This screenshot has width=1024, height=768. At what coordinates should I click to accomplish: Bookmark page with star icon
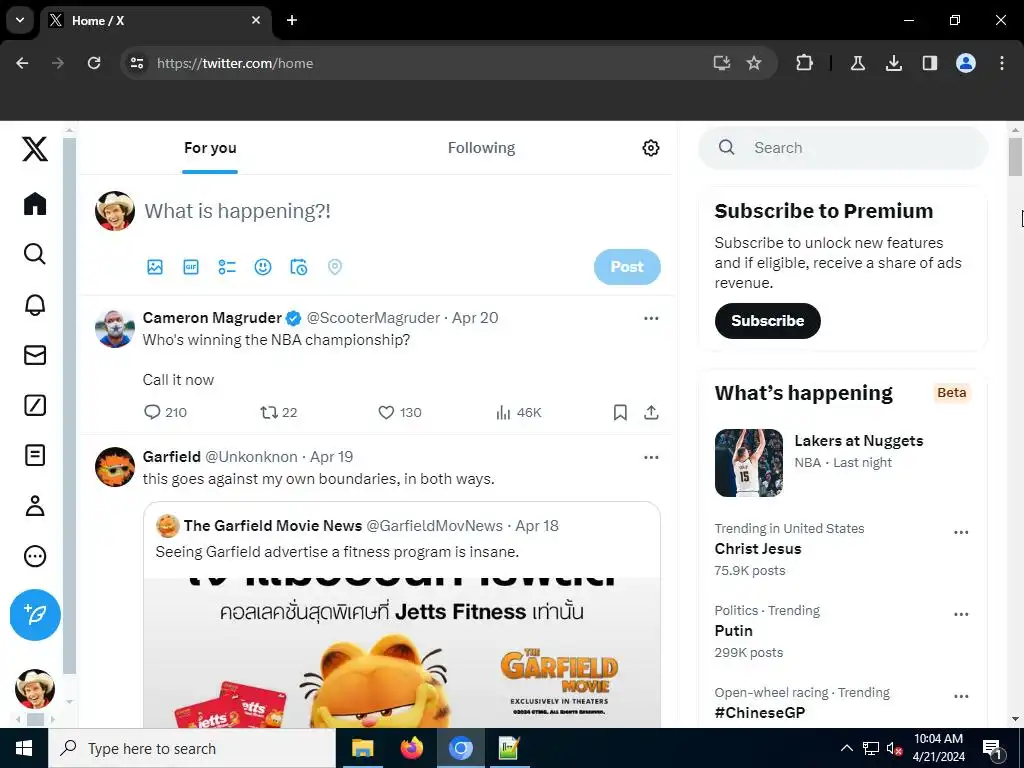tap(754, 63)
